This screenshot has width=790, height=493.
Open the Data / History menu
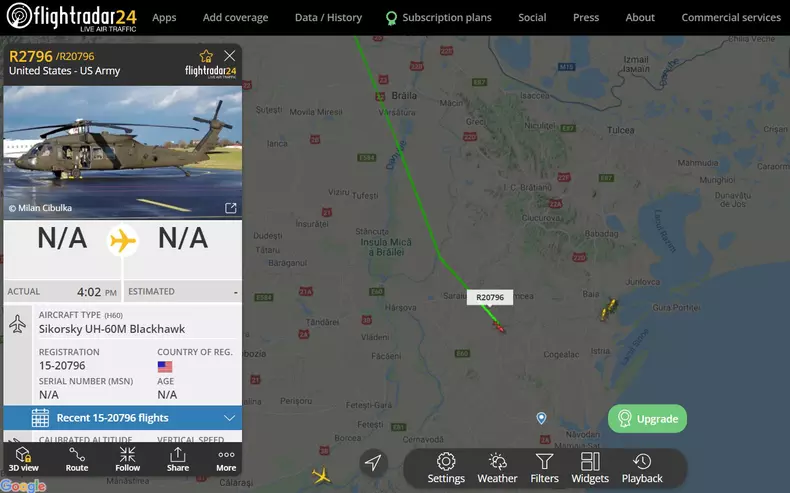coord(328,18)
